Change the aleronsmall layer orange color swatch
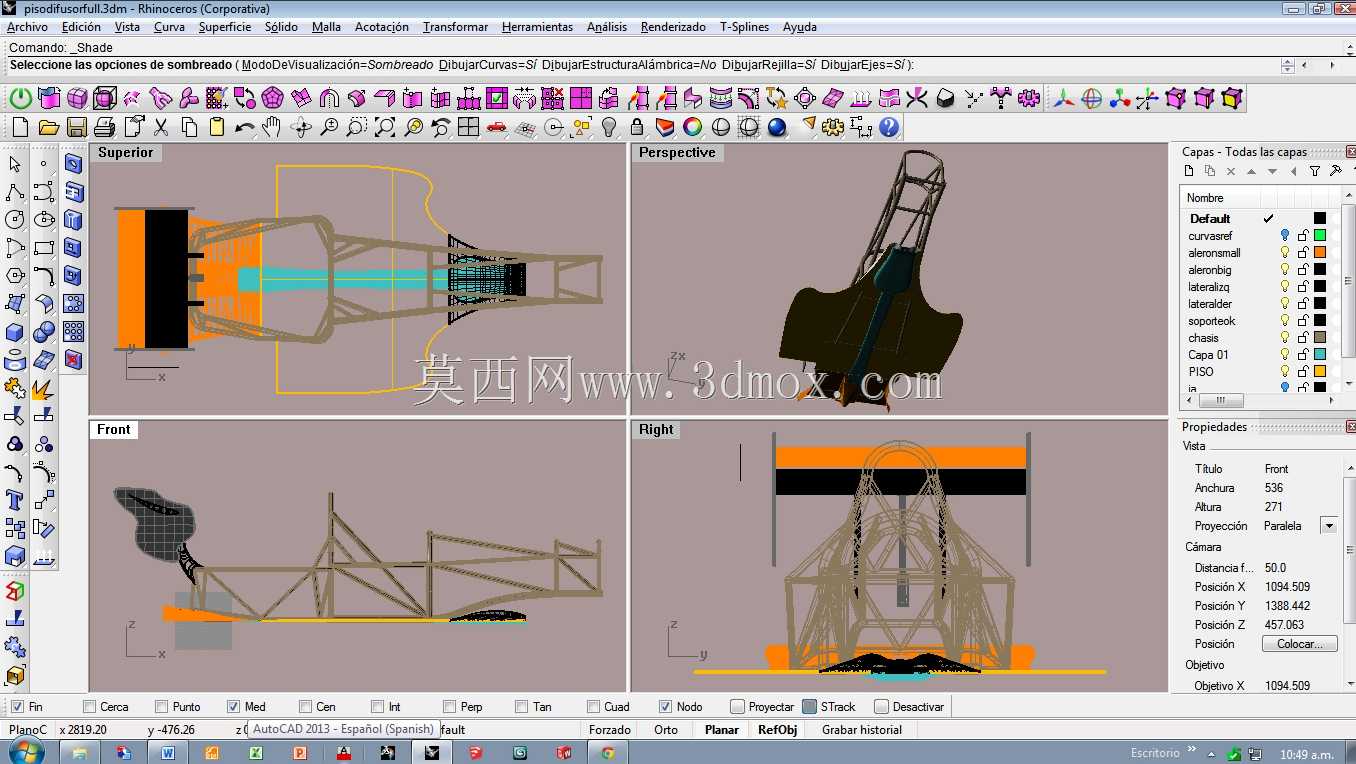Image resolution: width=1356 pixels, height=764 pixels. (x=1320, y=253)
